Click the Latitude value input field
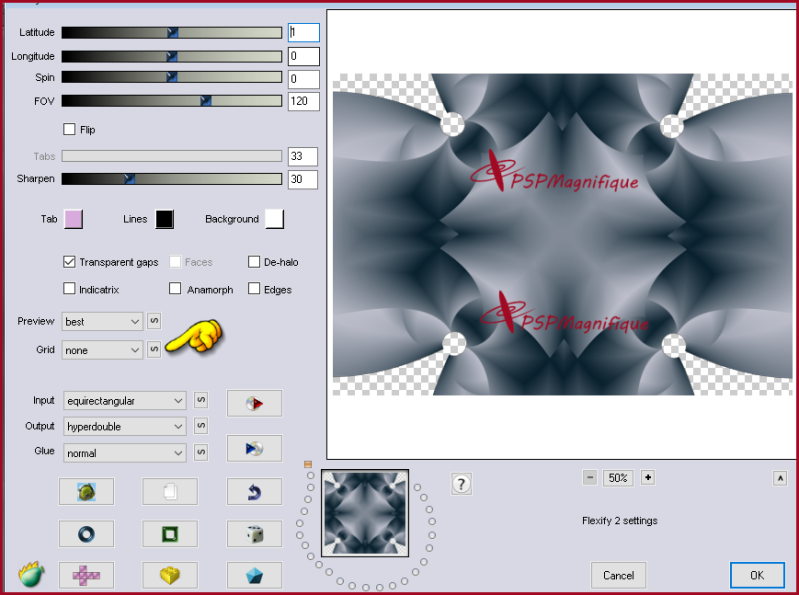The height and width of the screenshot is (595, 799). (304, 33)
